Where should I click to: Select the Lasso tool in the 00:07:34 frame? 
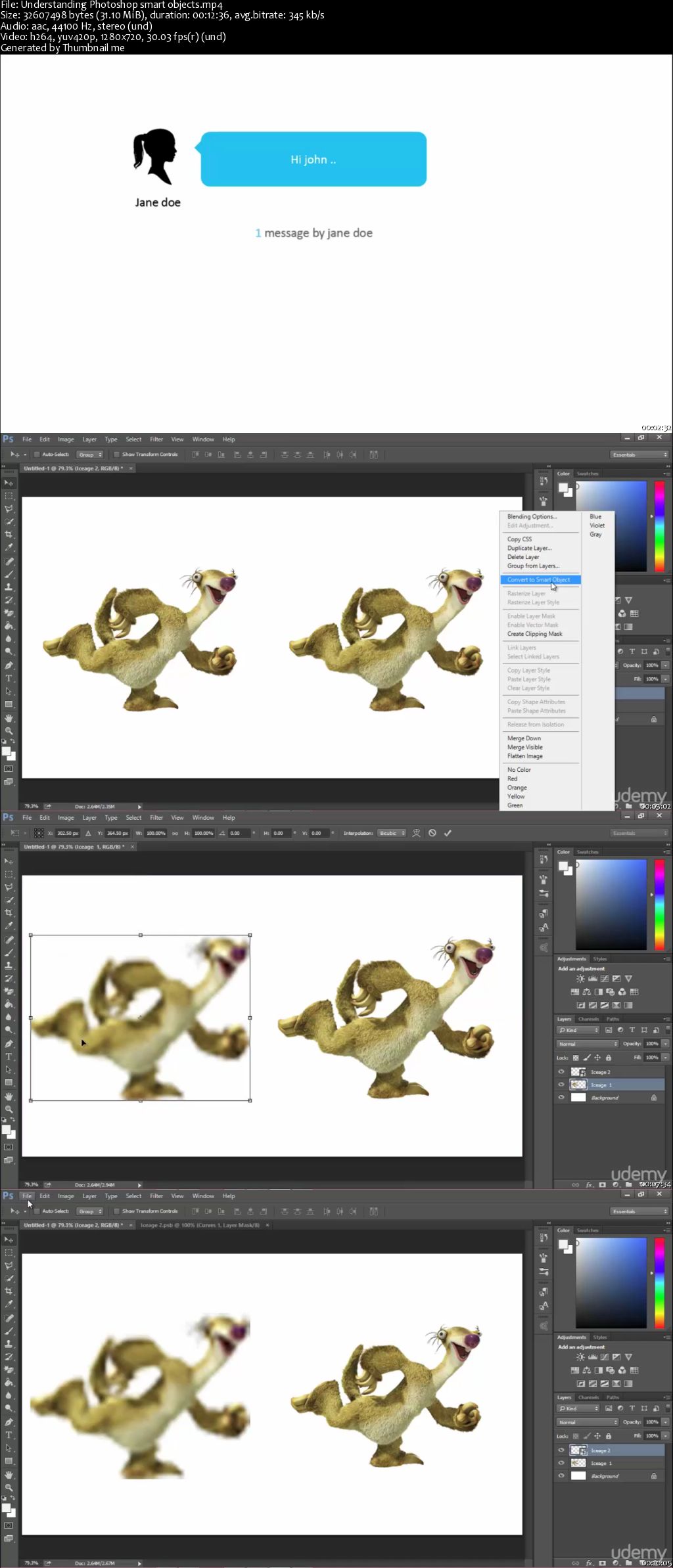tap(9, 887)
